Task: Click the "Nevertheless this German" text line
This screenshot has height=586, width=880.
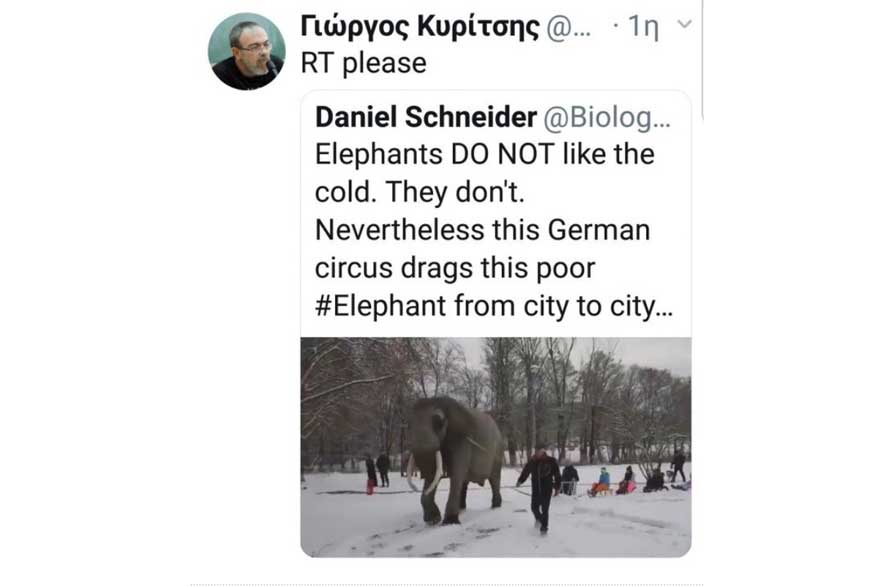Action: point(482,230)
